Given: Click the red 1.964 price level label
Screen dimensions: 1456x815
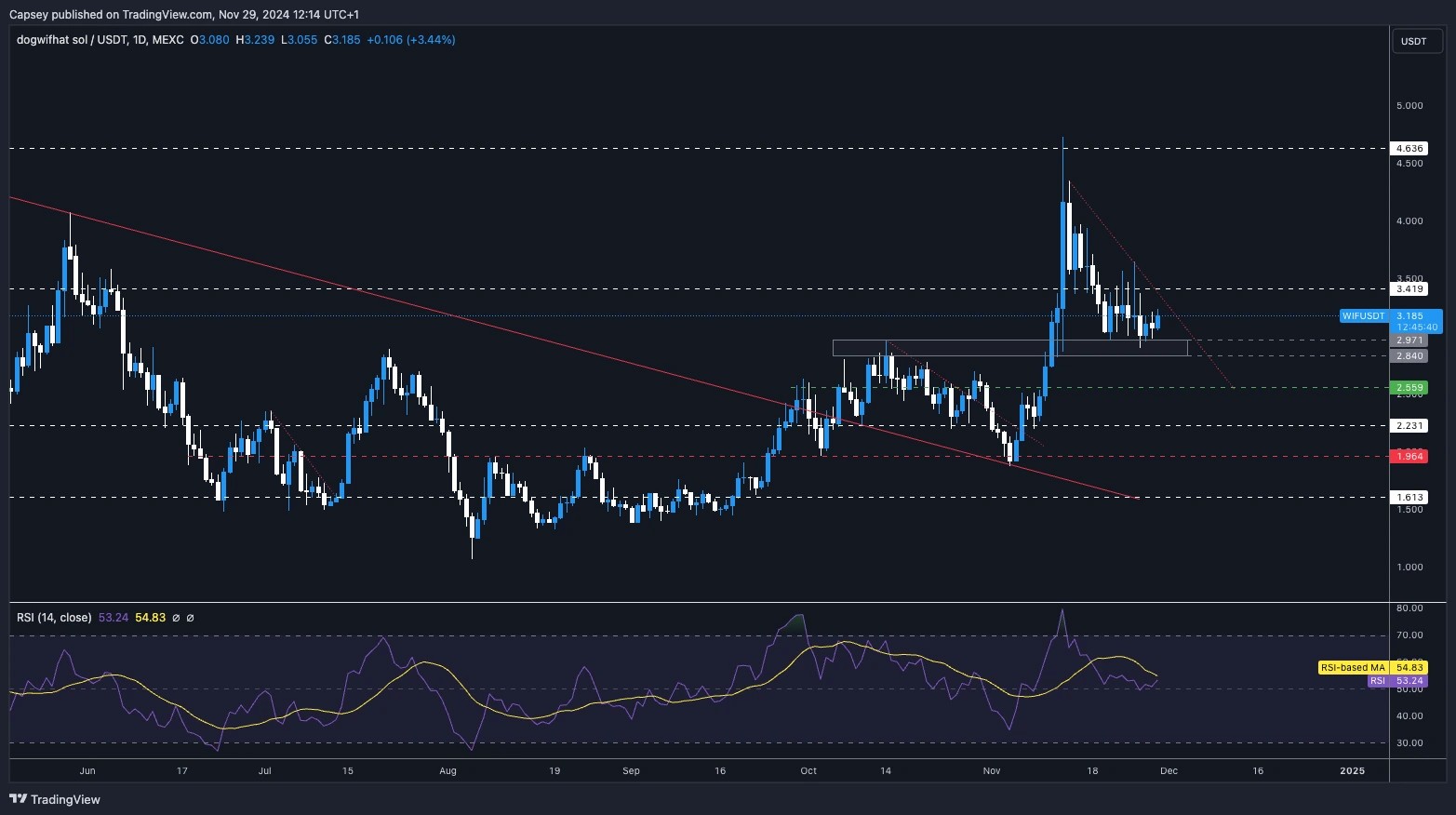Looking at the screenshot, I should coord(1409,456).
